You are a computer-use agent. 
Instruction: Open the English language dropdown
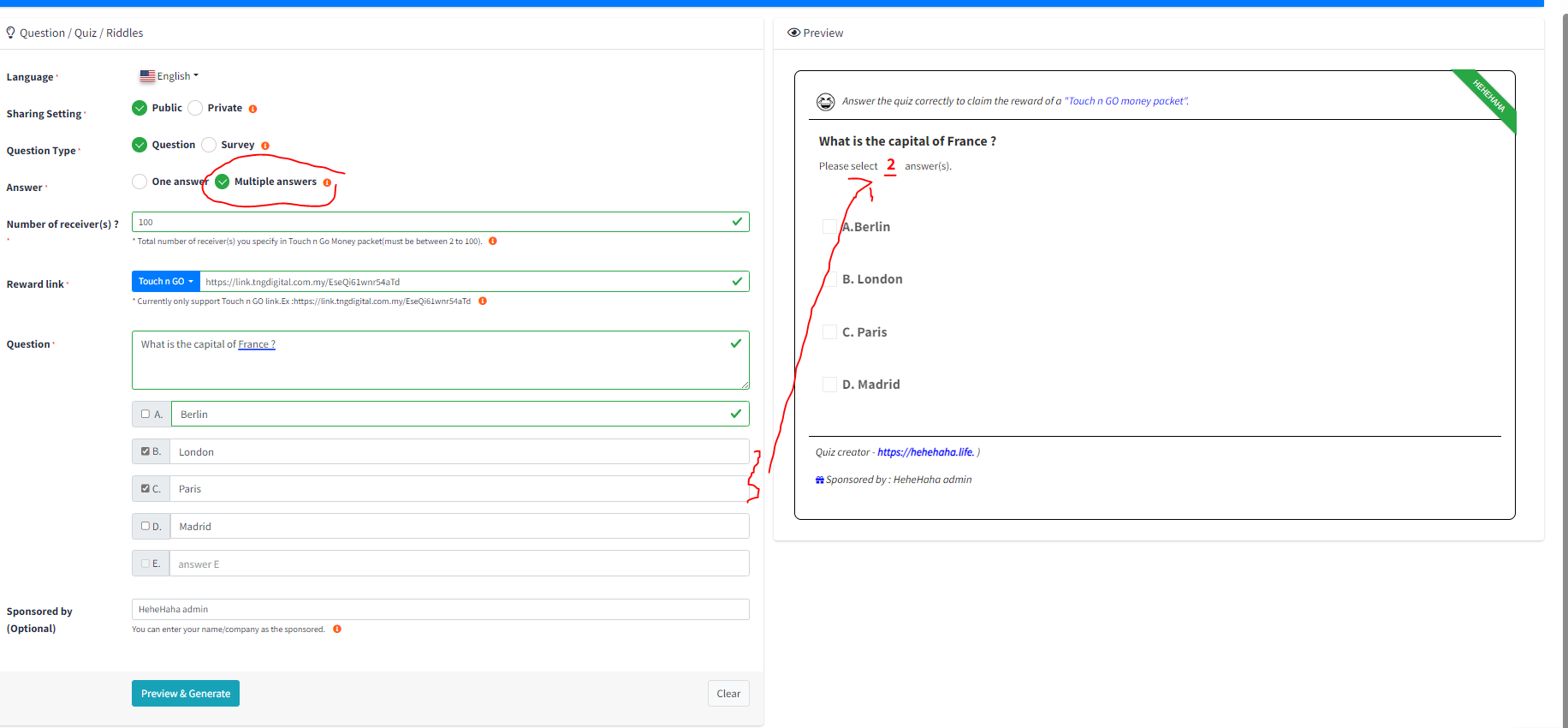[169, 76]
